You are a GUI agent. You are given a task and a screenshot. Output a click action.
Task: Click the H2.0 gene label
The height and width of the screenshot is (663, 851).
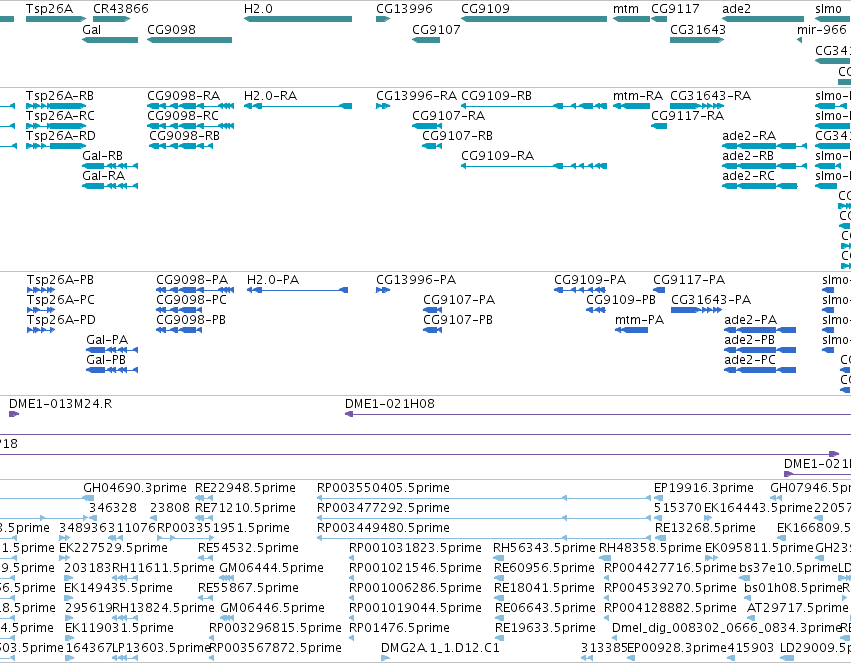tap(258, 9)
